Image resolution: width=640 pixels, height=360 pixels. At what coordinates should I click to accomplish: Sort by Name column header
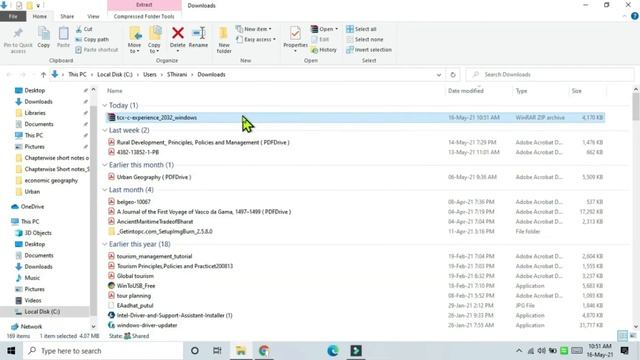click(115, 91)
